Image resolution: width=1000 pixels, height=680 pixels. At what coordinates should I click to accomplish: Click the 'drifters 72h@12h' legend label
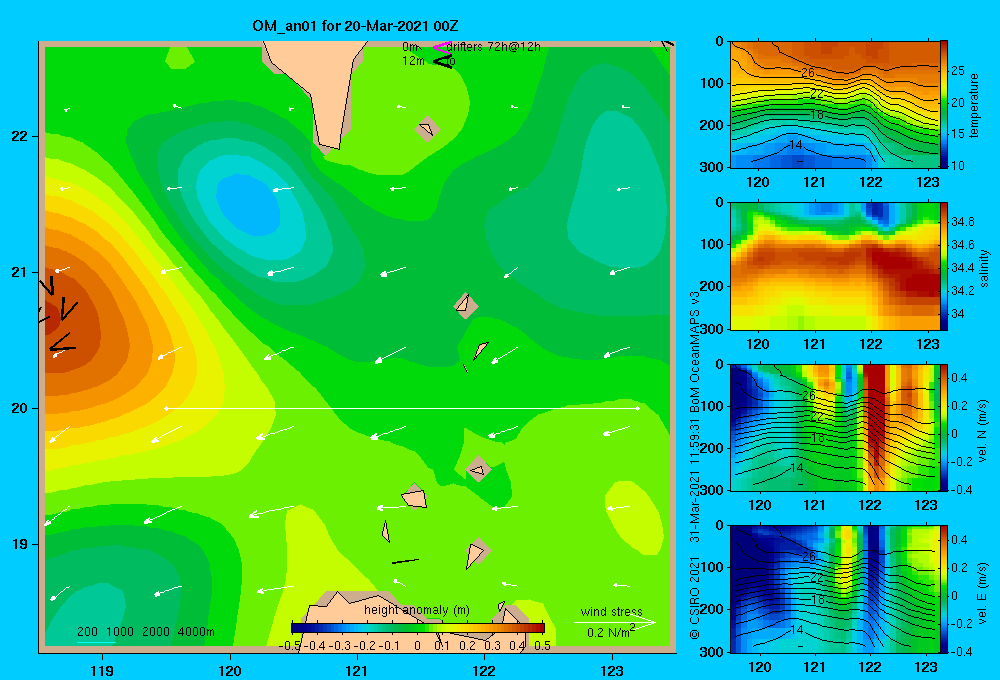coord(494,47)
